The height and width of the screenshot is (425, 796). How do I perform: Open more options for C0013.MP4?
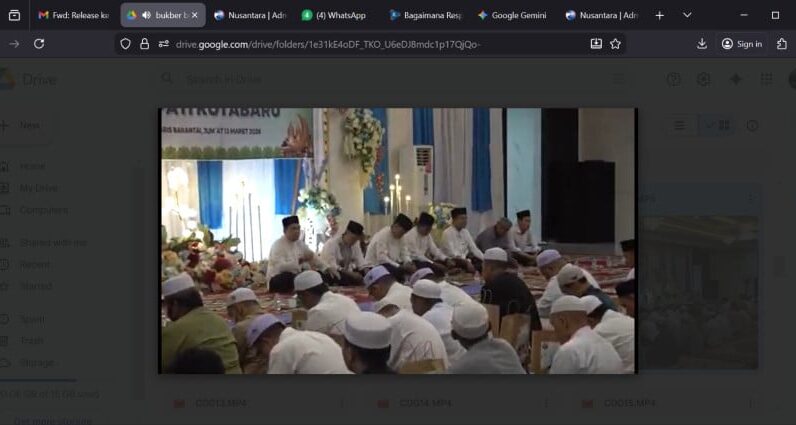[342, 403]
